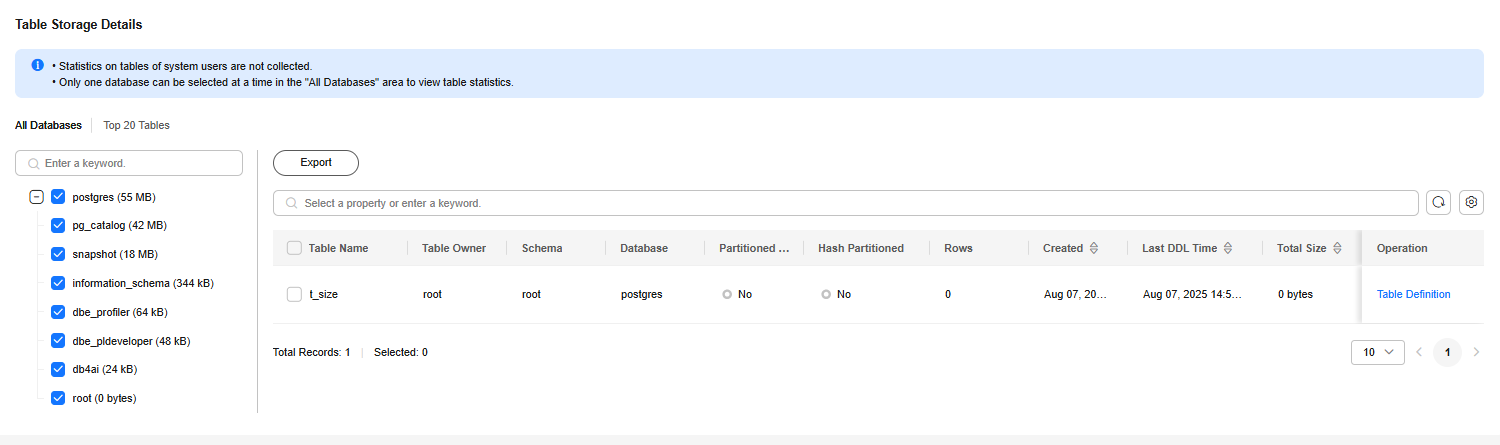
Task: Click the refresh table list icon
Action: 1438,203
